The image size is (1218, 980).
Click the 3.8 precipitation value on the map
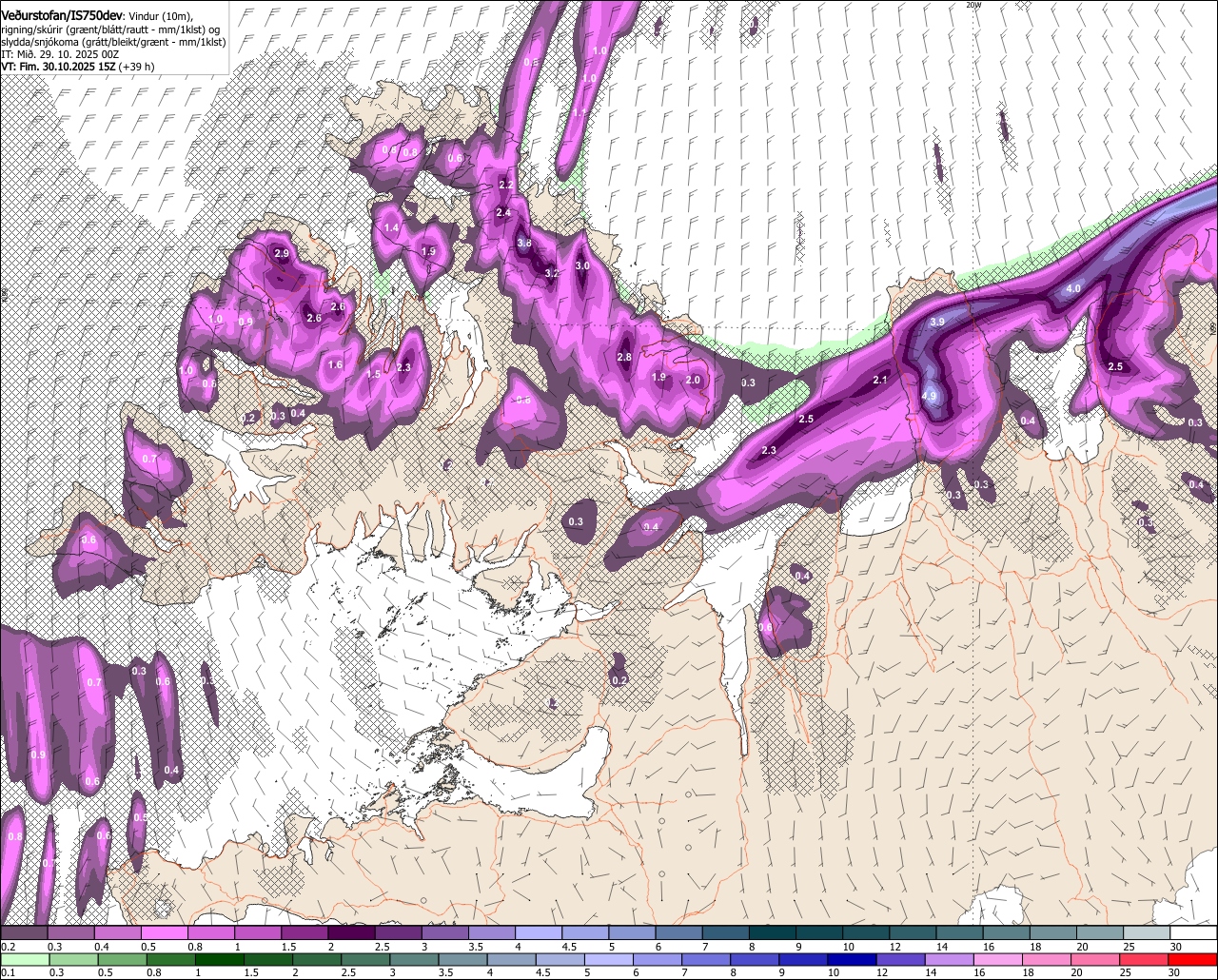pyautogui.click(x=524, y=244)
